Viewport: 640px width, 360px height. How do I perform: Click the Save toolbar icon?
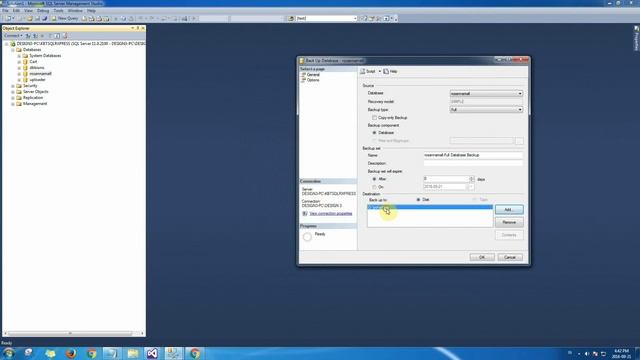pyautogui.click(x=37, y=18)
